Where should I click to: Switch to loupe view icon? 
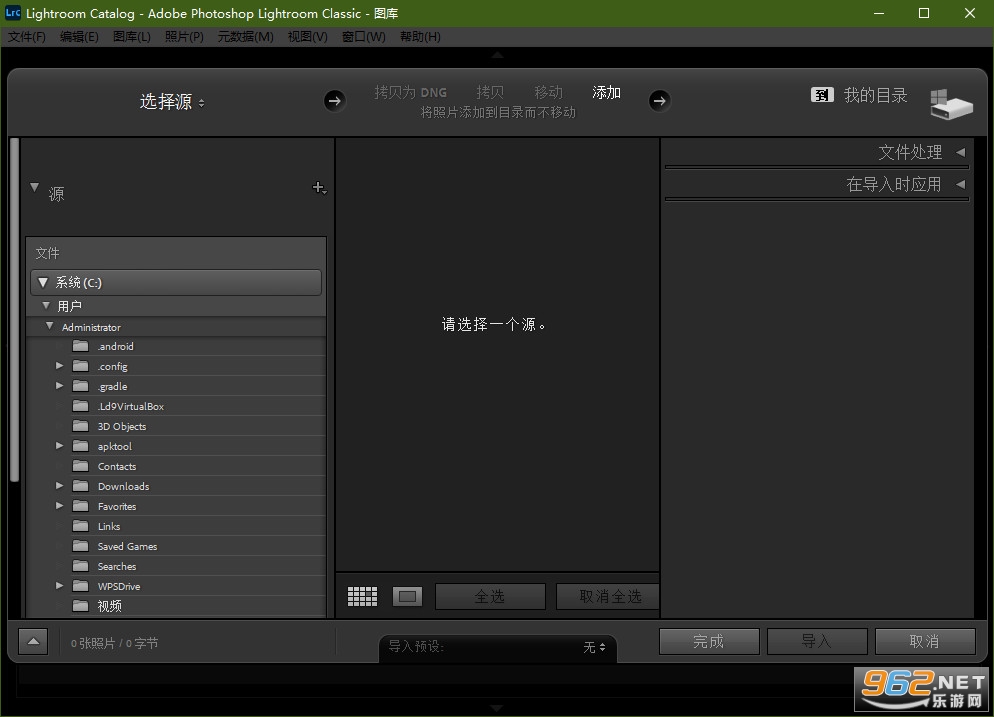408,597
